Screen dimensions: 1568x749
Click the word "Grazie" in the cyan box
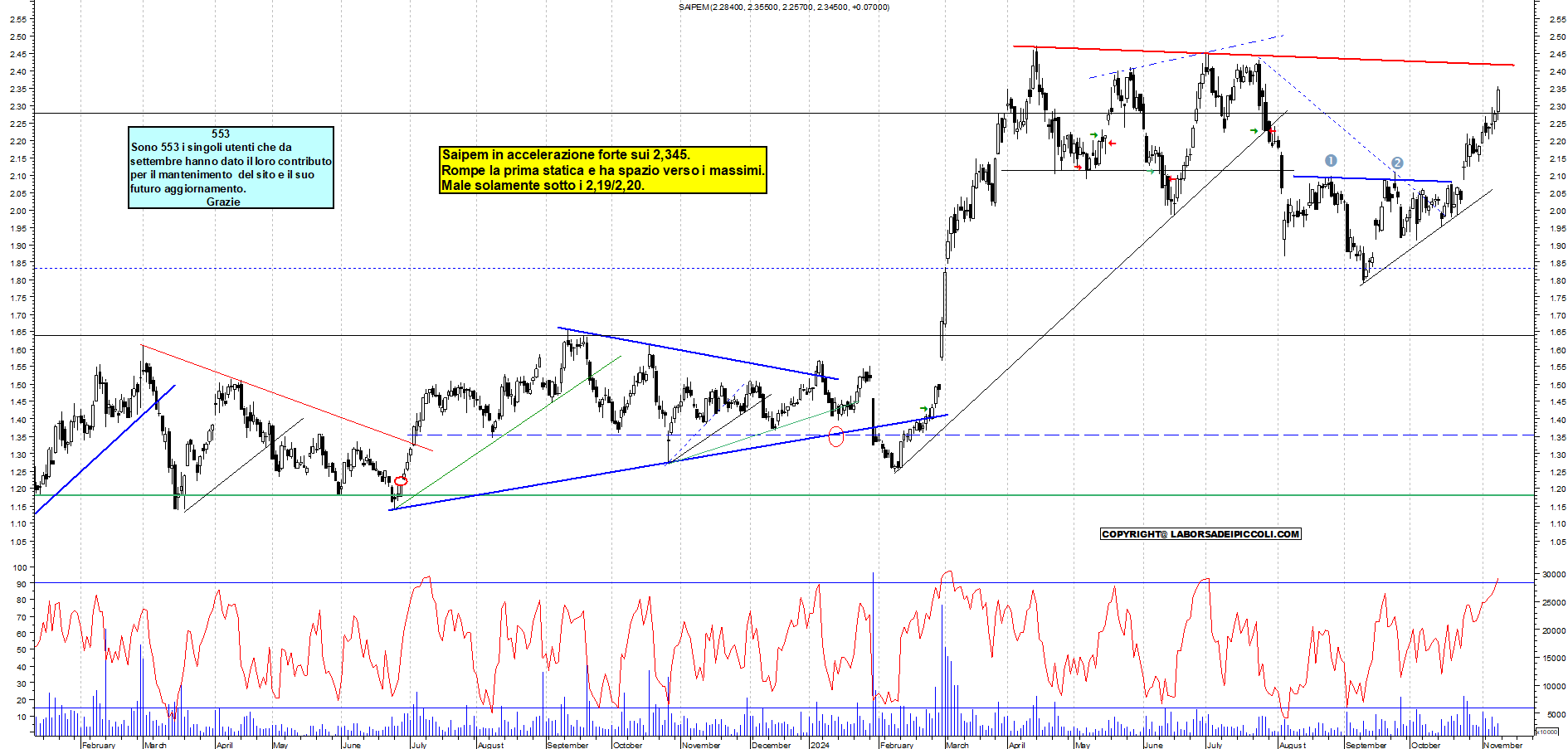[x=223, y=202]
